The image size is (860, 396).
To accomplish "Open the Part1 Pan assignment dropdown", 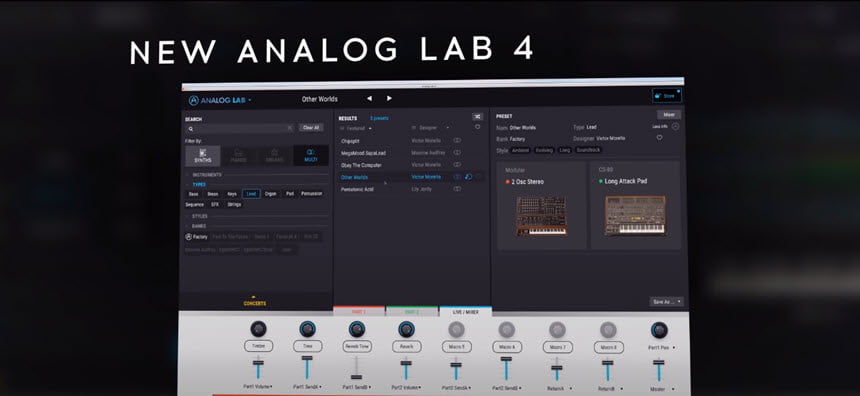I will [660, 347].
